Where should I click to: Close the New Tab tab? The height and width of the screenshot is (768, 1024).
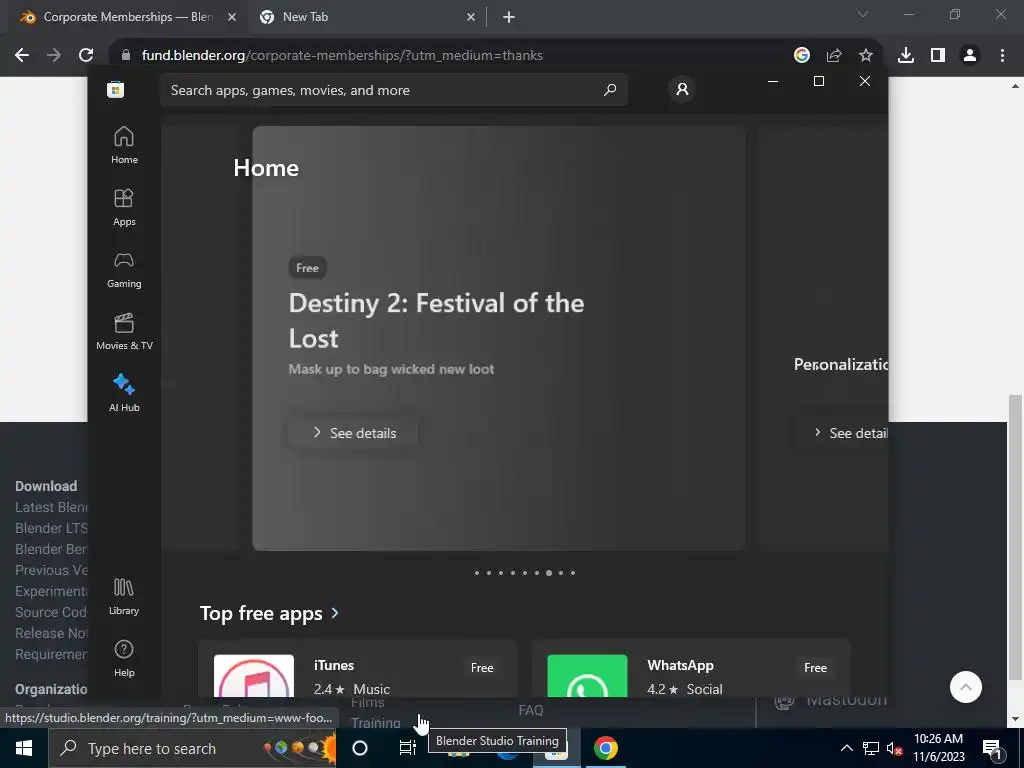(471, 18)
